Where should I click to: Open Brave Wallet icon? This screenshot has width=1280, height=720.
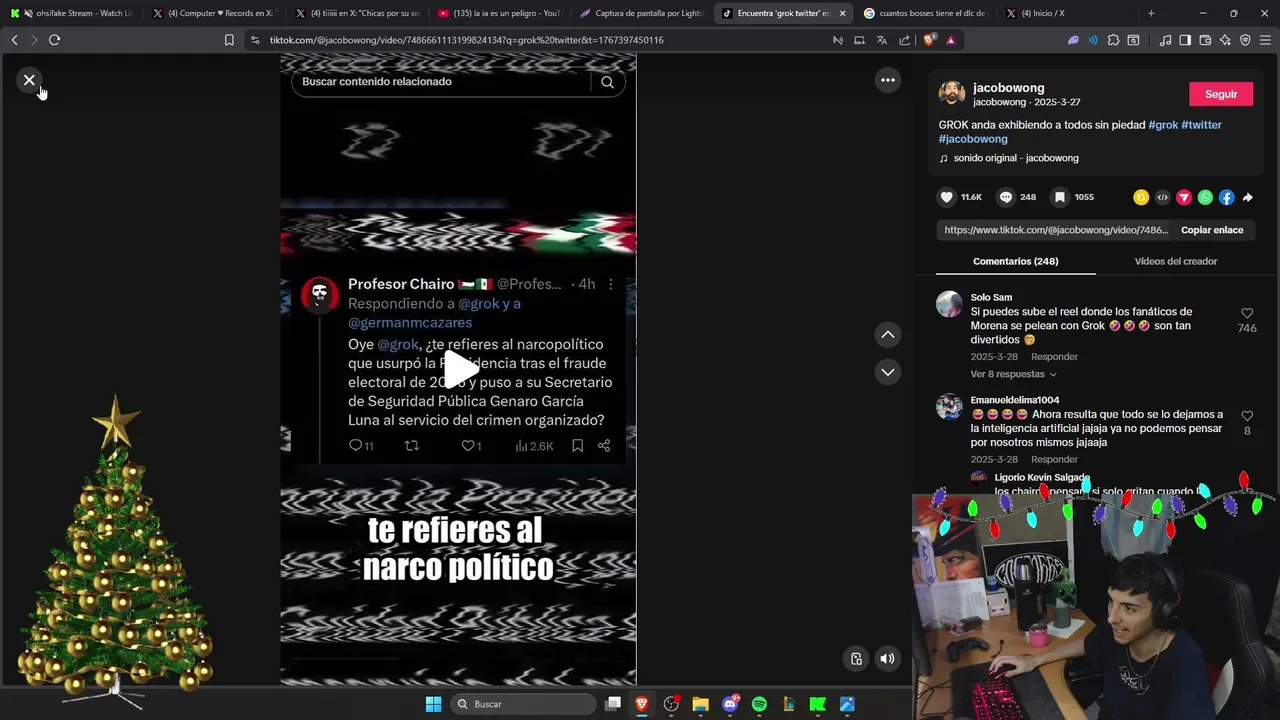pyautogui.click(x=1205, y=40)
